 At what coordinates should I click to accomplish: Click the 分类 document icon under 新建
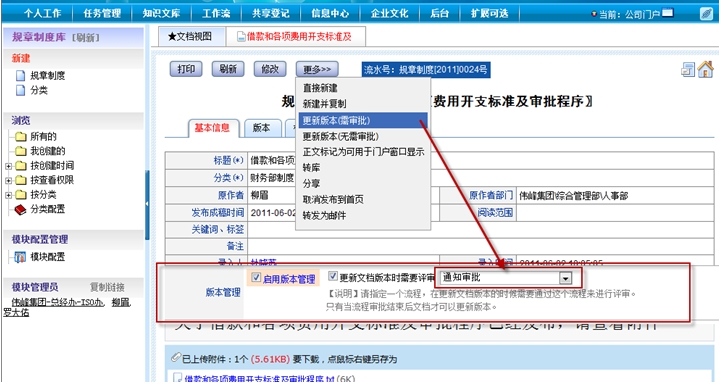[x=21, y=90]
